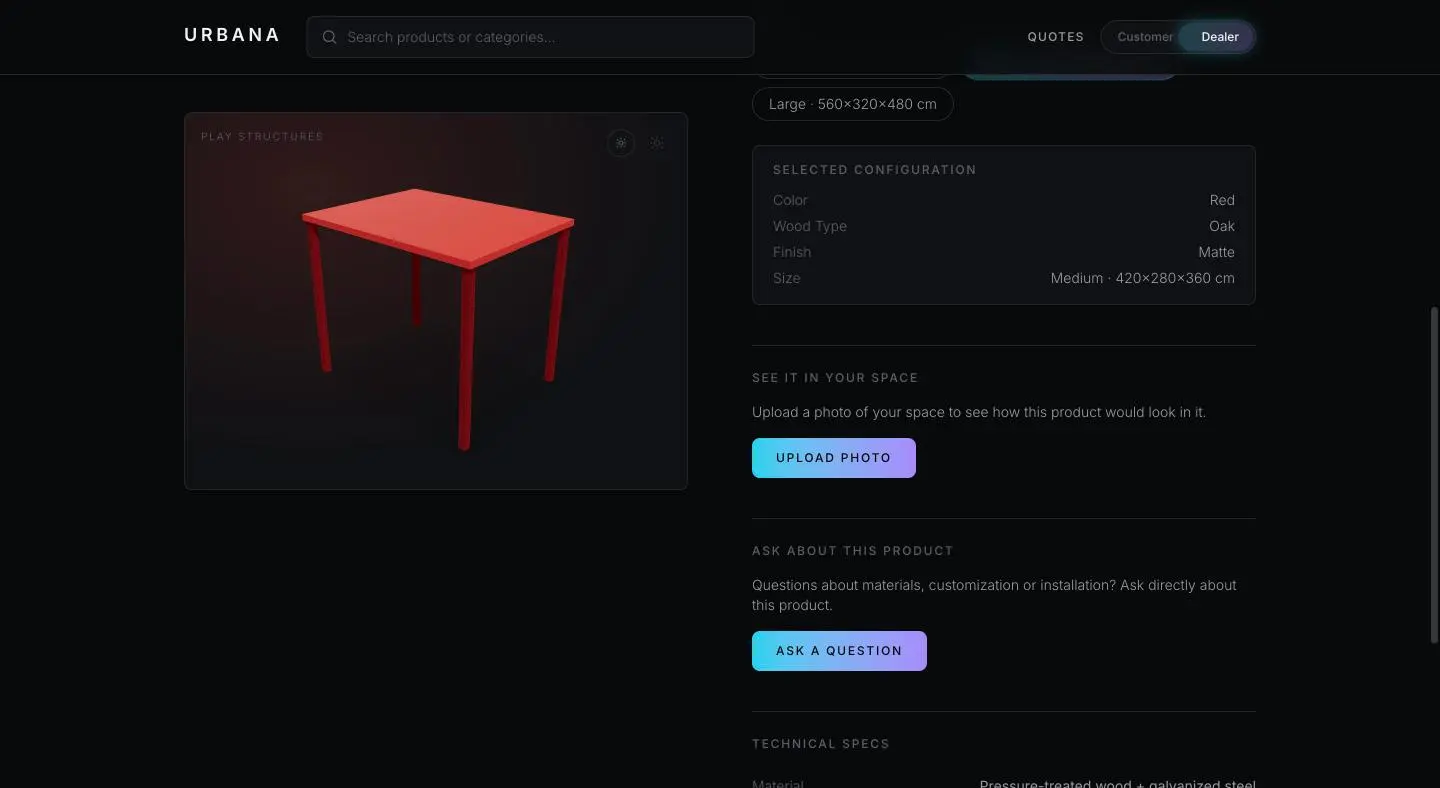Click the Ask a Question button
This screenshot has width=1440, height=788.
coord(839,651)
